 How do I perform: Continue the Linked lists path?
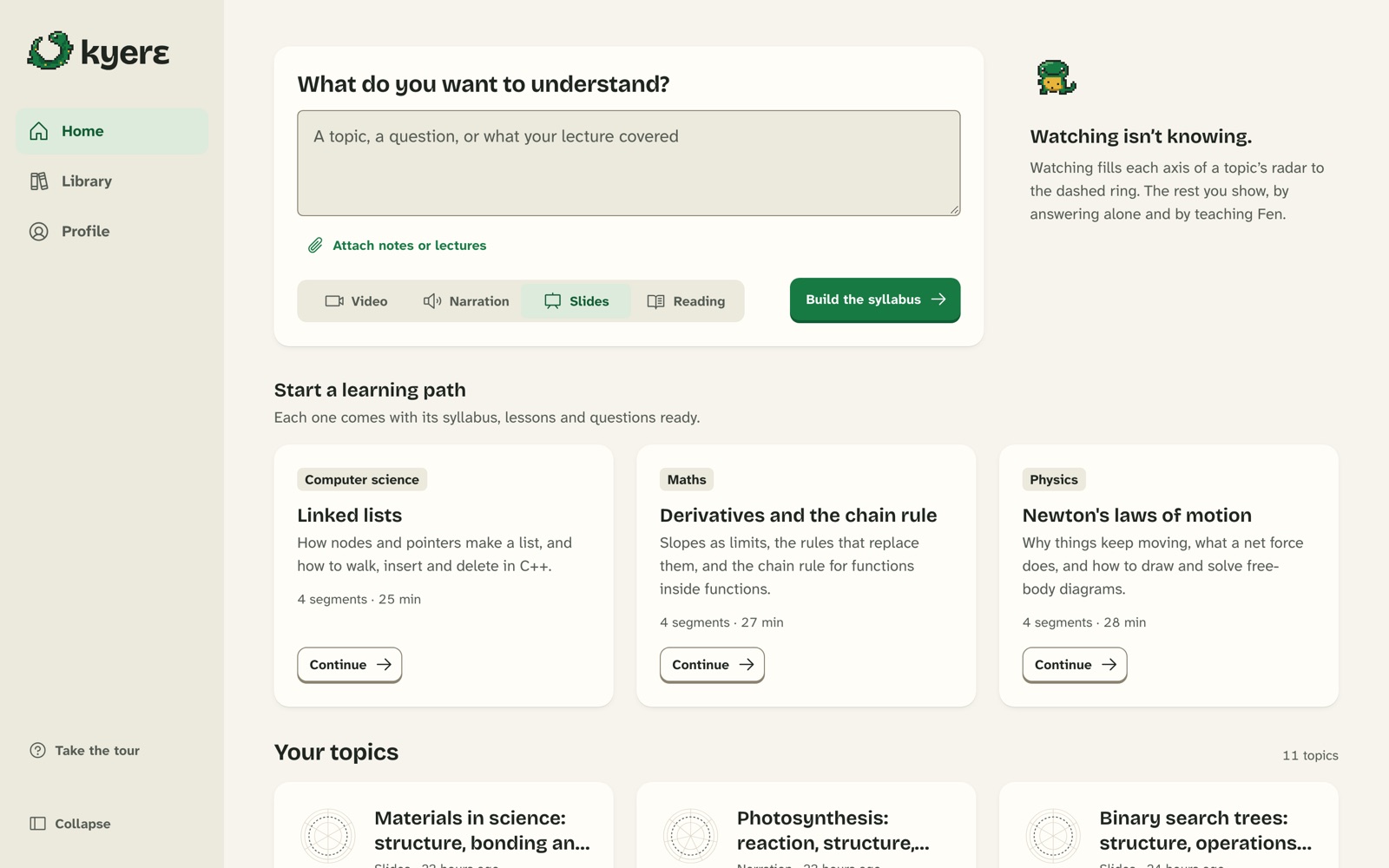(350, 665)
